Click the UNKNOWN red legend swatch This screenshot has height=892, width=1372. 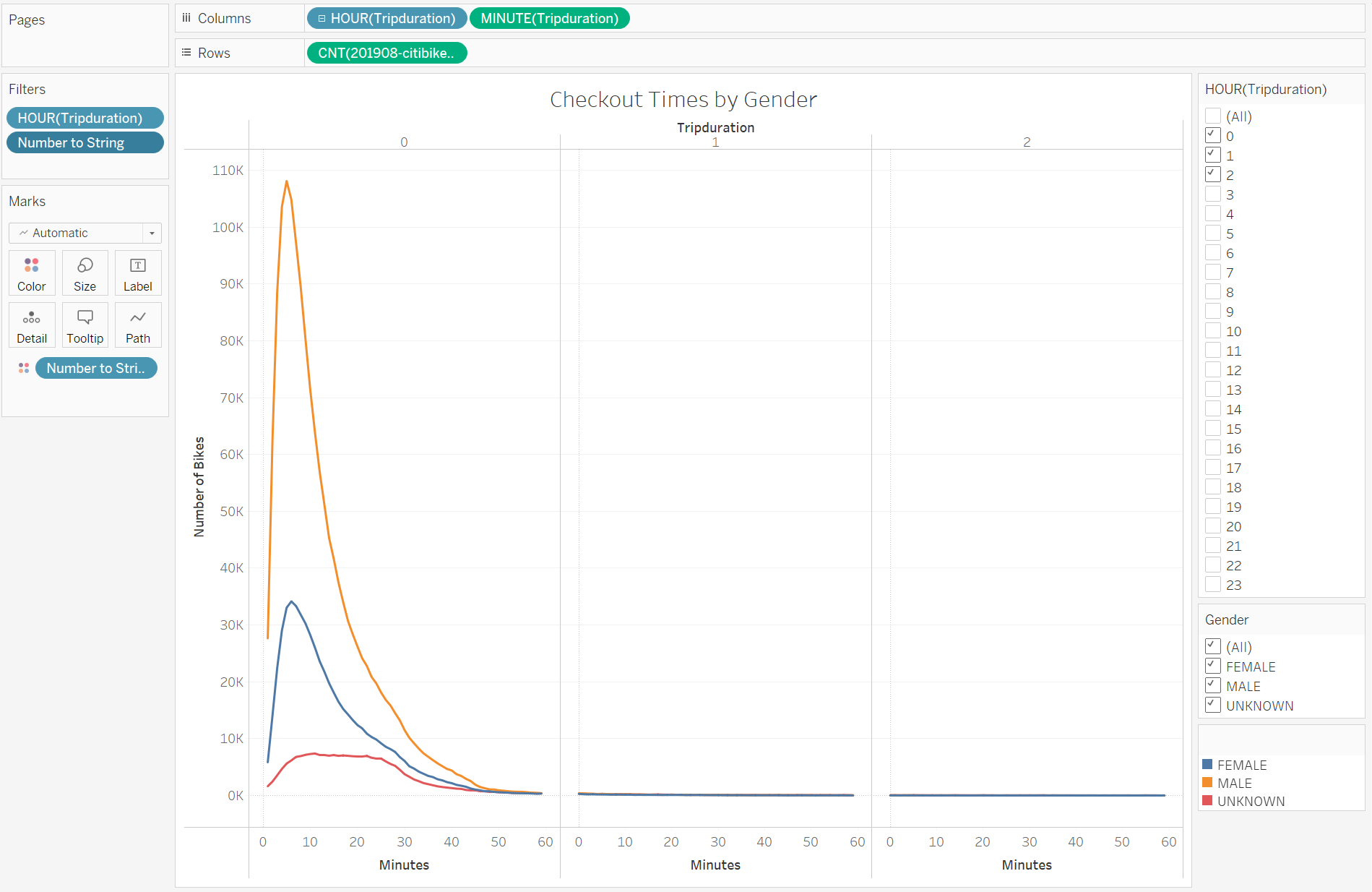(1207, 800)
